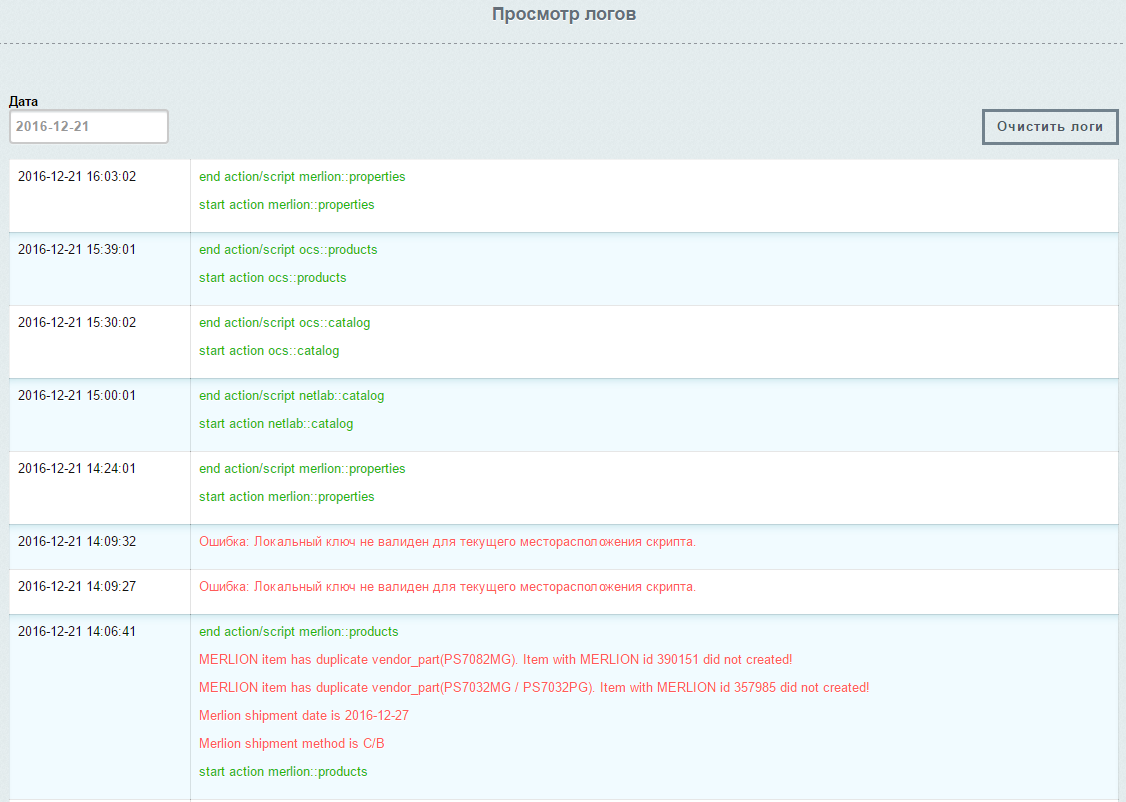Viewport: 1126px width, 802px height.
Task: Select the 2016-12-21 15:39:01 timestamp
Action: [77, 250]
